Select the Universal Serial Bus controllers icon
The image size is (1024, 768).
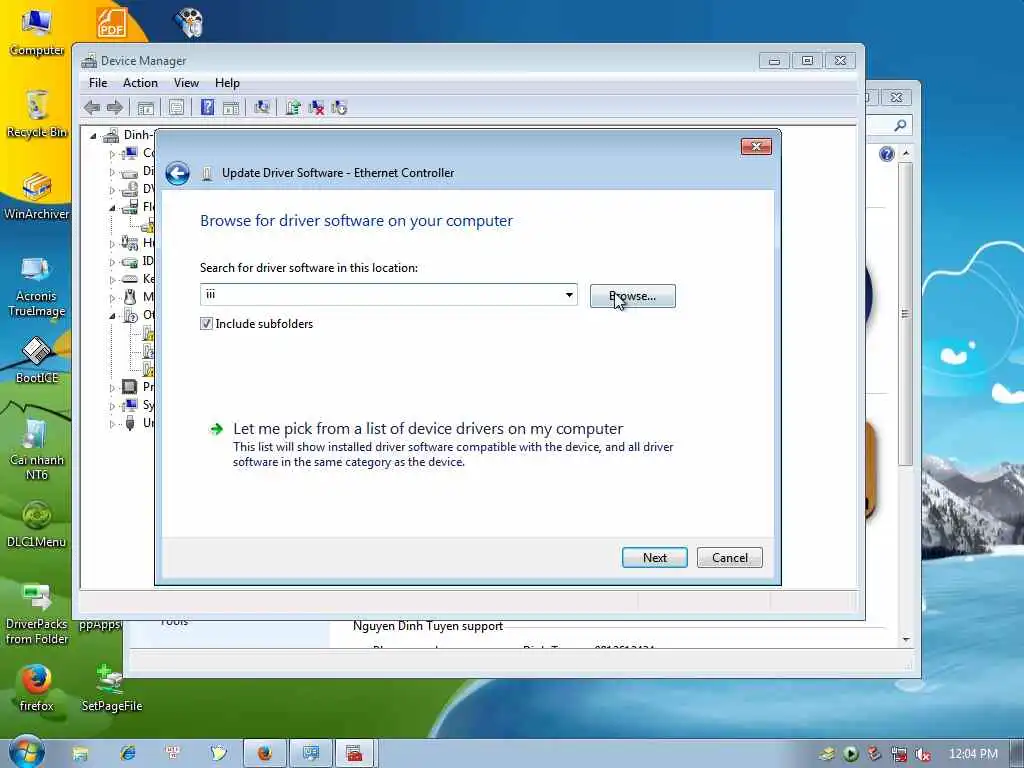pos(130,423)
